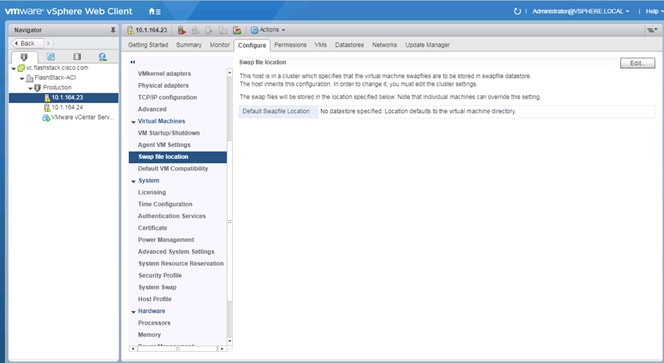Click the VMware vCenter Server VM icon
This screenshot has width=664, height=363.
click(46, 118)
